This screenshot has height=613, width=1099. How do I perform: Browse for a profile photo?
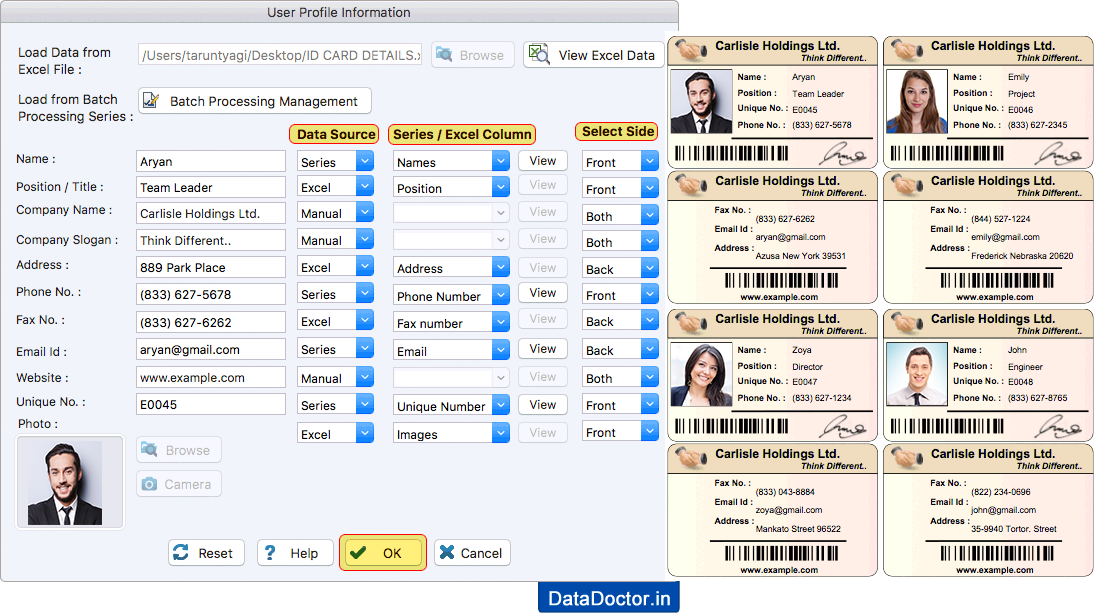pyautogui.click(x=178, y=450)
